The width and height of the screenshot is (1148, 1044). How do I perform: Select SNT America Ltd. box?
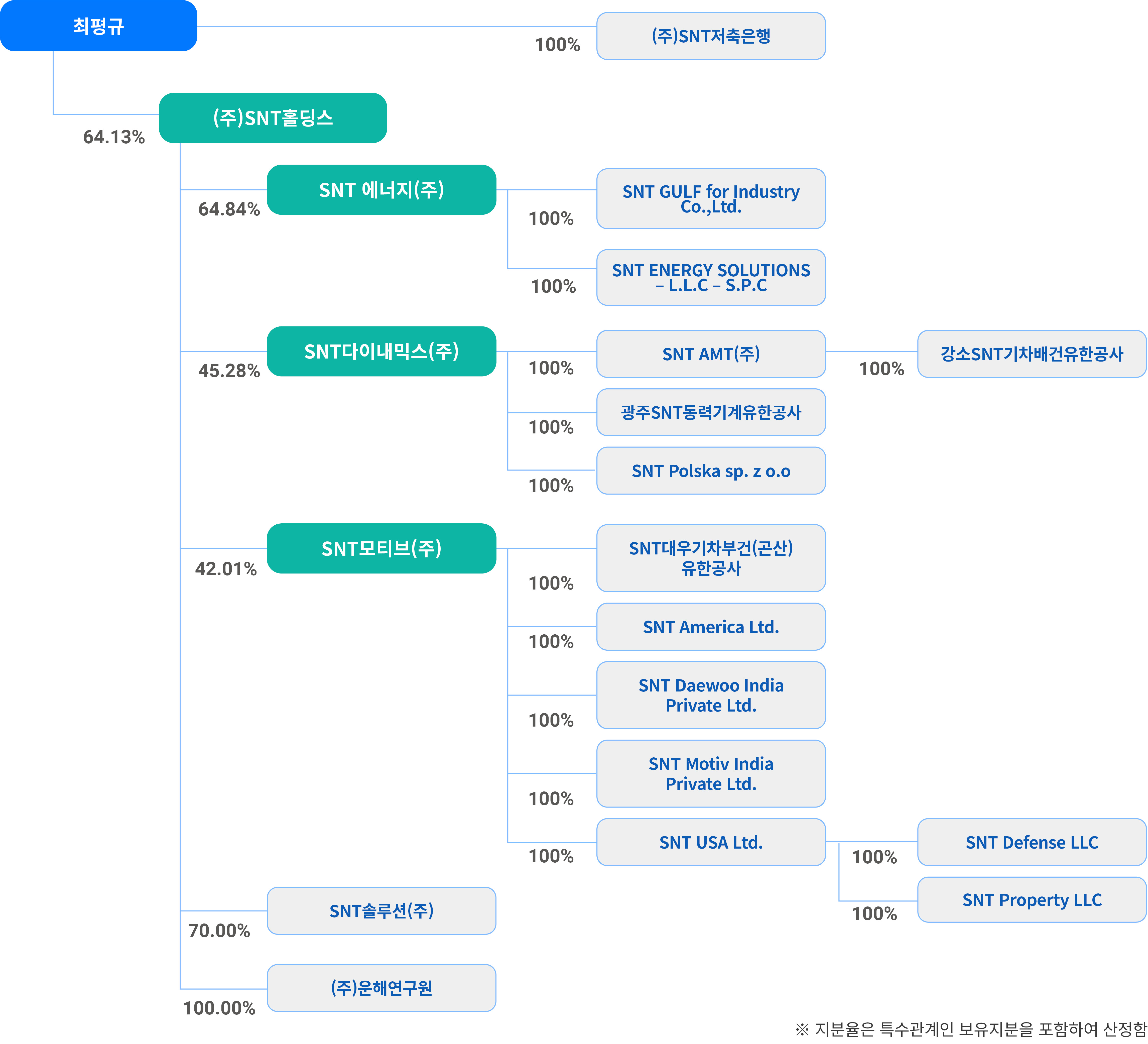pyautogui.click(x=711, y=627)
